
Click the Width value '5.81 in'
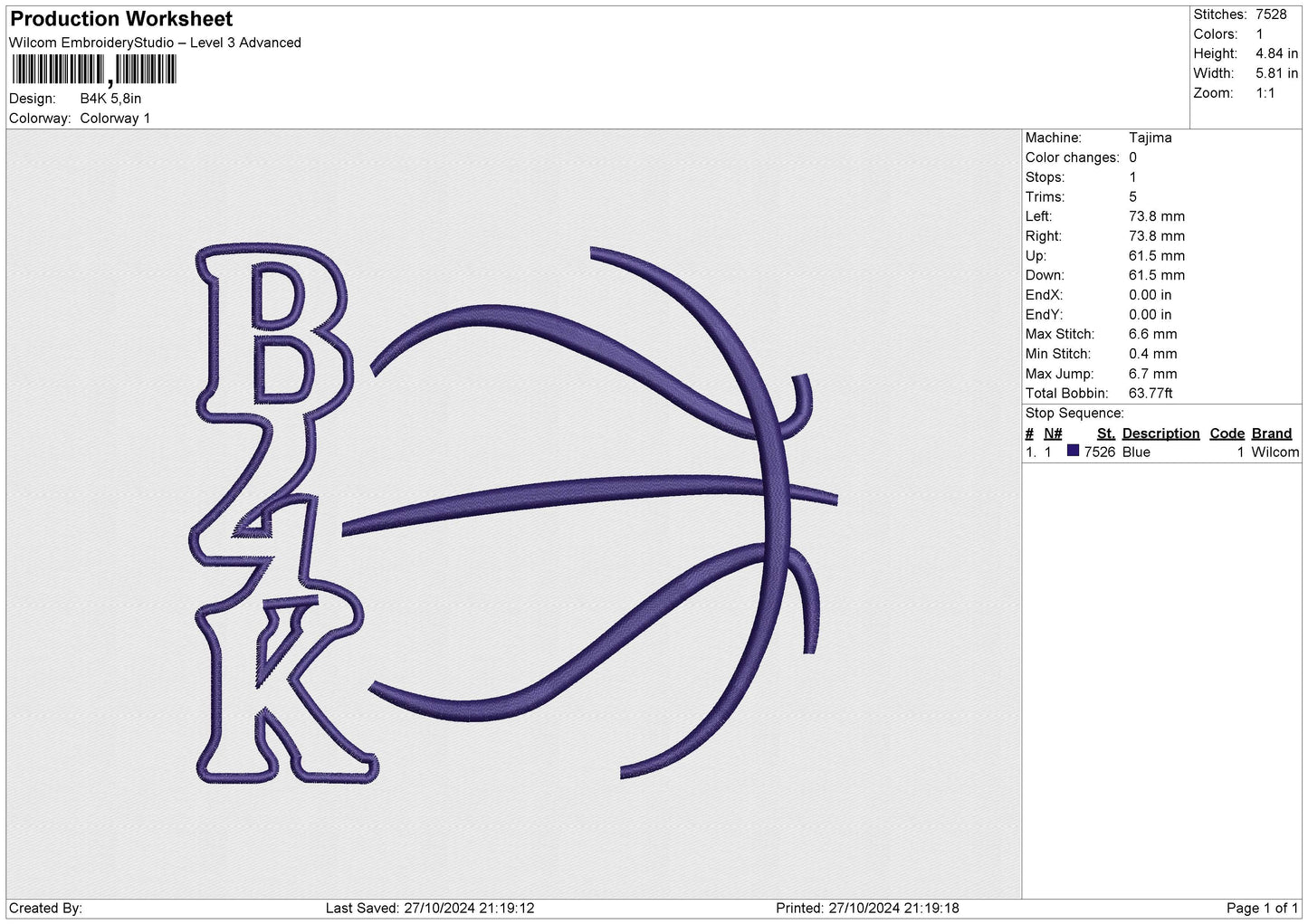pyautogui.click(x=1276, y=73)
